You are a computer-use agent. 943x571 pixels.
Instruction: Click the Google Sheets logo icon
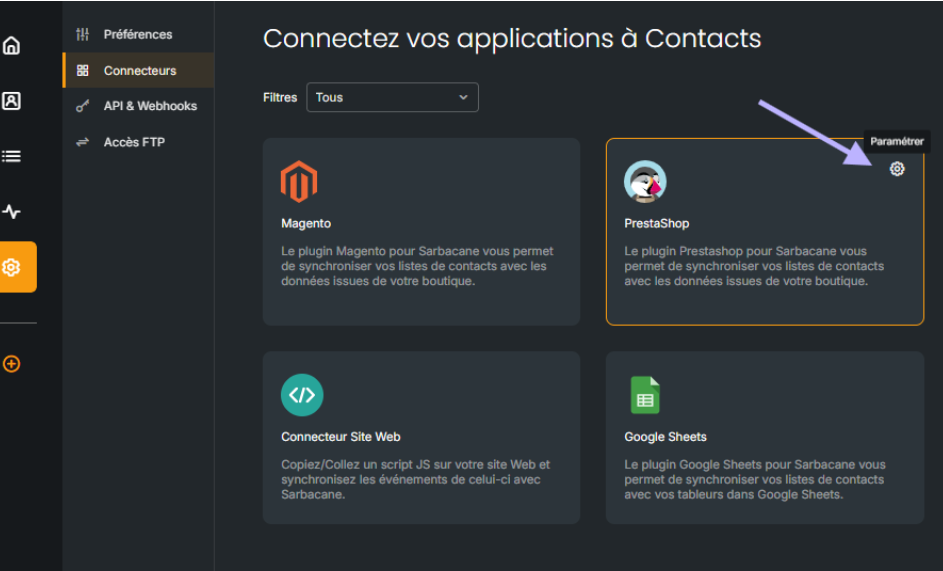(x=645, y=395)
